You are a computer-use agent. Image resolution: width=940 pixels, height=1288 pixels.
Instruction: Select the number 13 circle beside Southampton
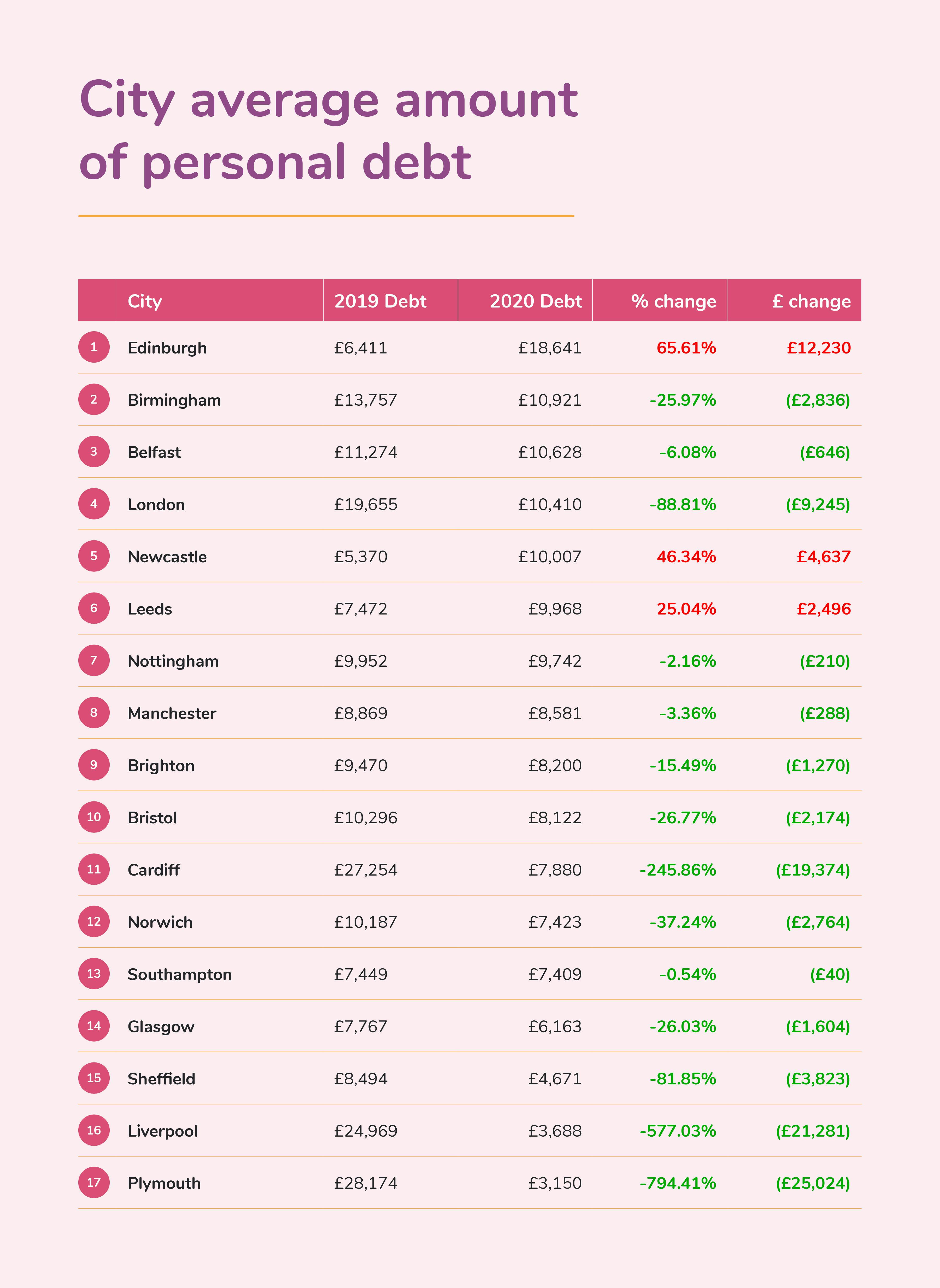[94, 973]
